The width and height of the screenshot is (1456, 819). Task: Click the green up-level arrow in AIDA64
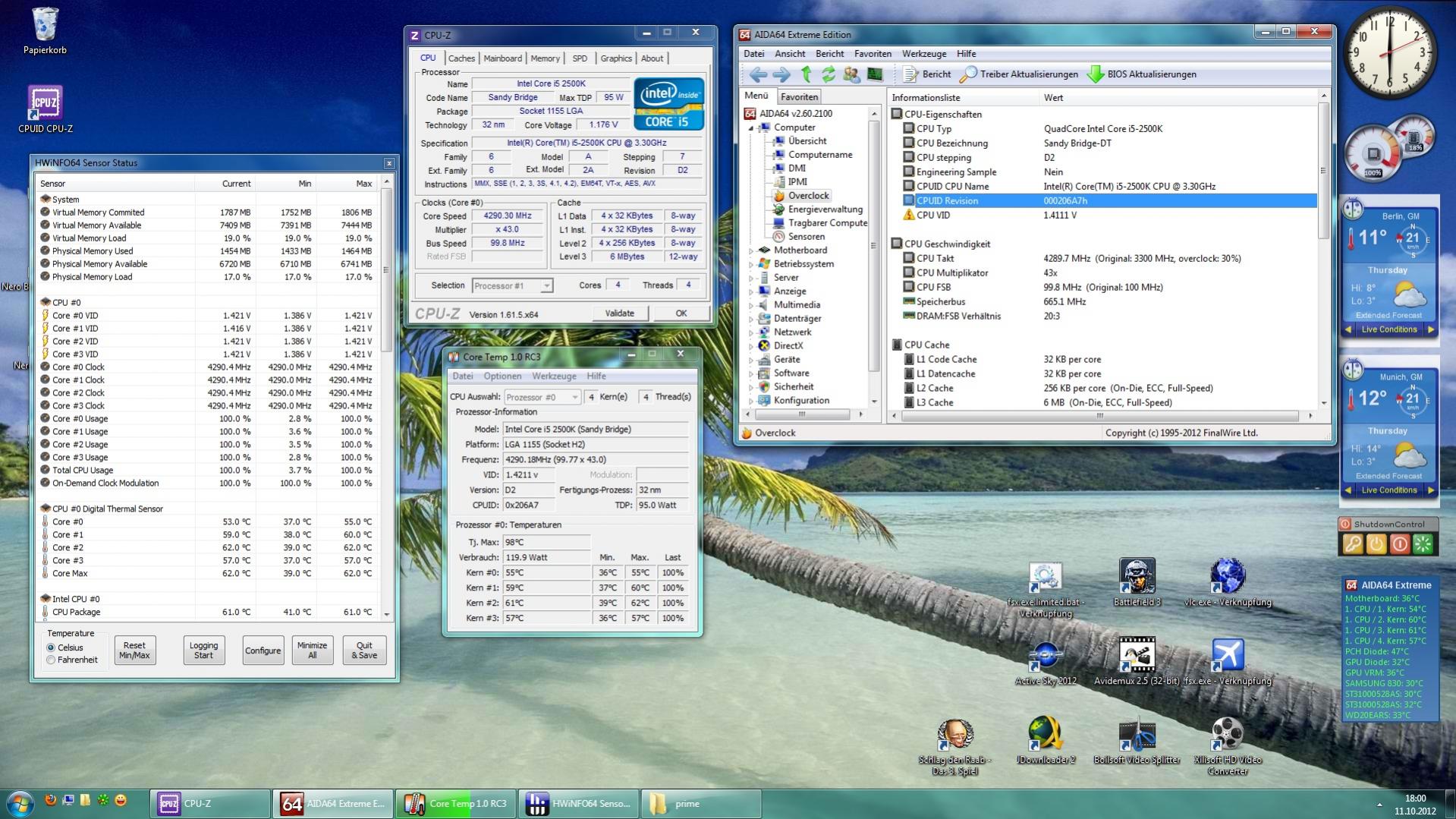point(806,74)
